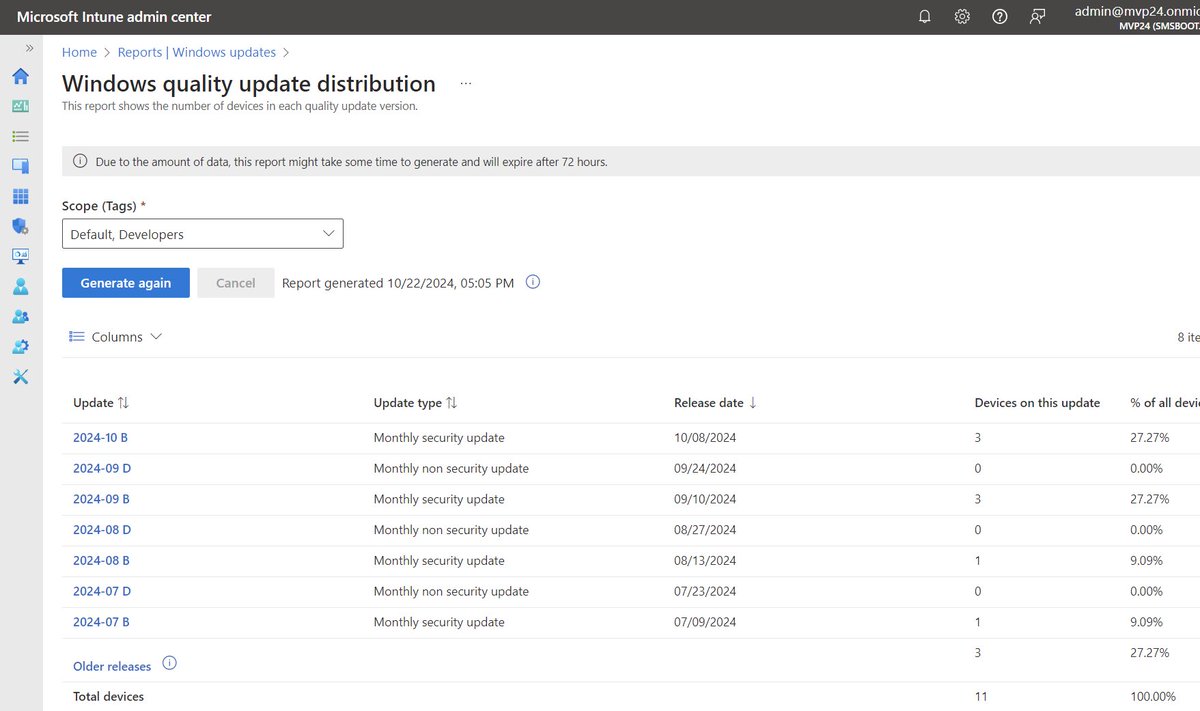Click the total device count 11
The width and height of the screenshot is (1200, 711).
coord(981,696)
